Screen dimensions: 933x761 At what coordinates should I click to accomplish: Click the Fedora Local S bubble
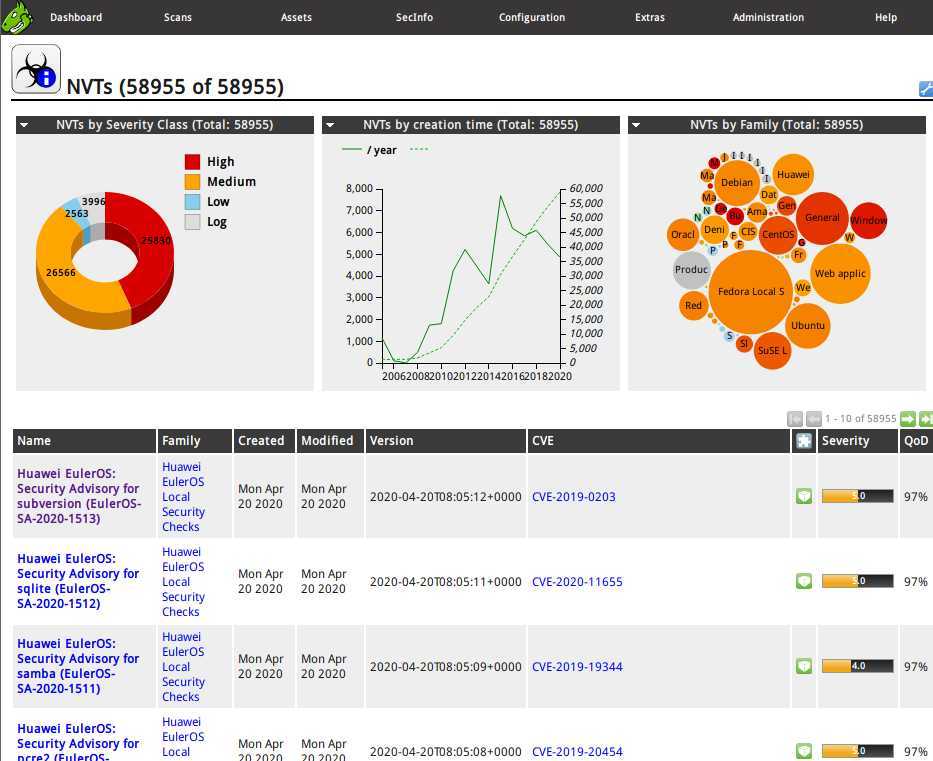click(x=751, y=292)
